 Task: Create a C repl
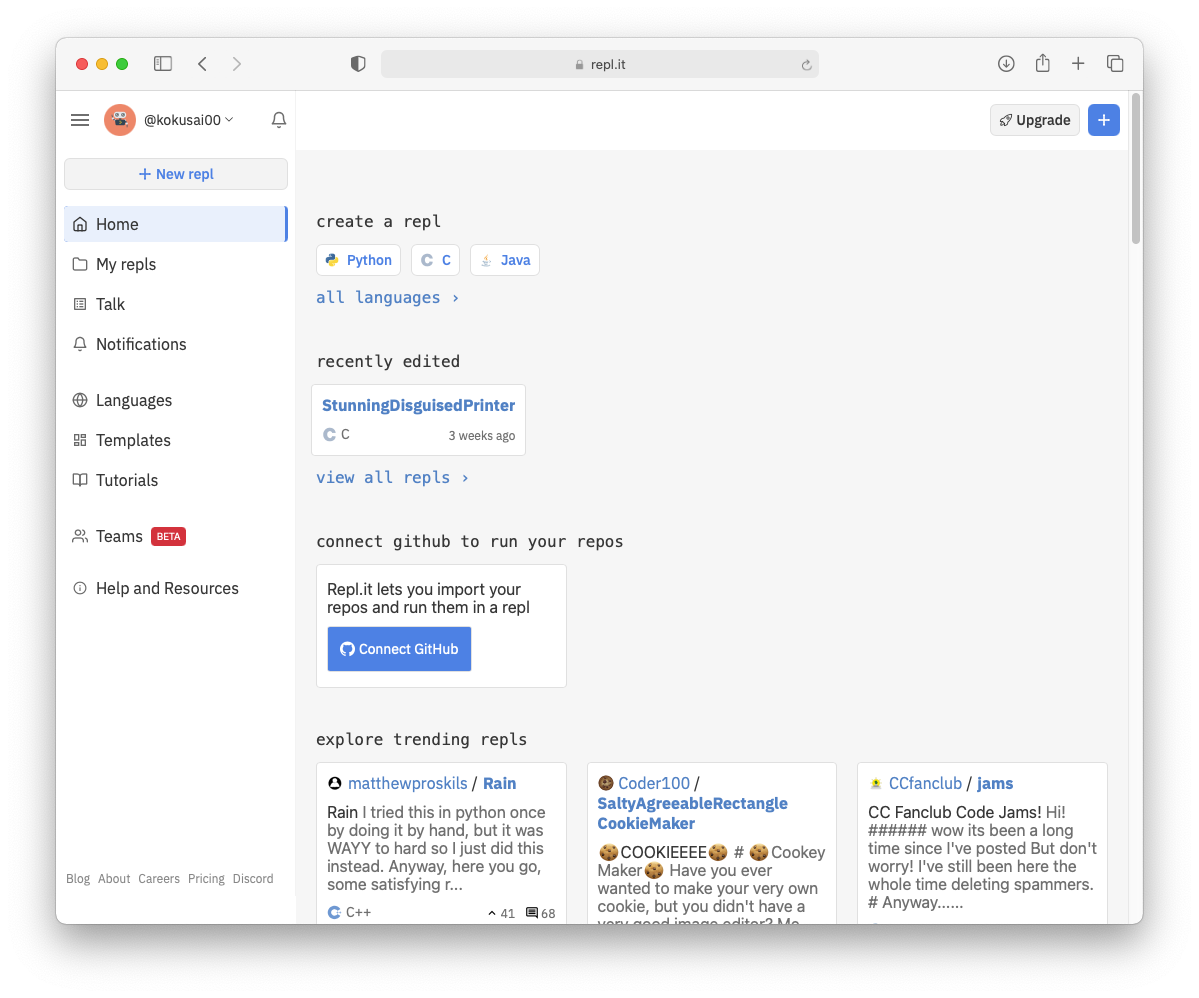point(436,260)
